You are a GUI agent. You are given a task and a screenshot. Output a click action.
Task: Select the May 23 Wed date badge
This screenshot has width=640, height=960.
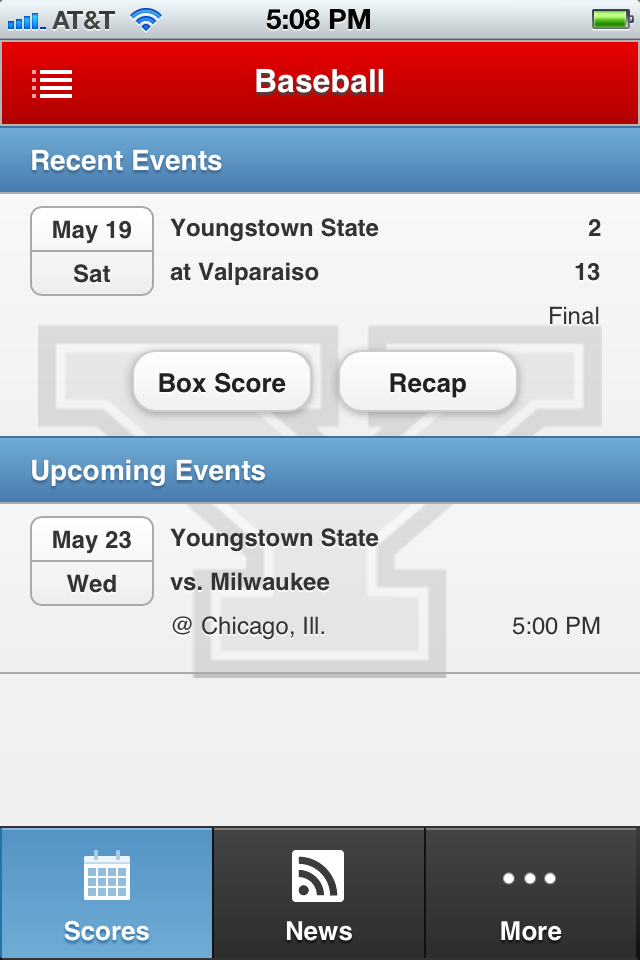92,561
